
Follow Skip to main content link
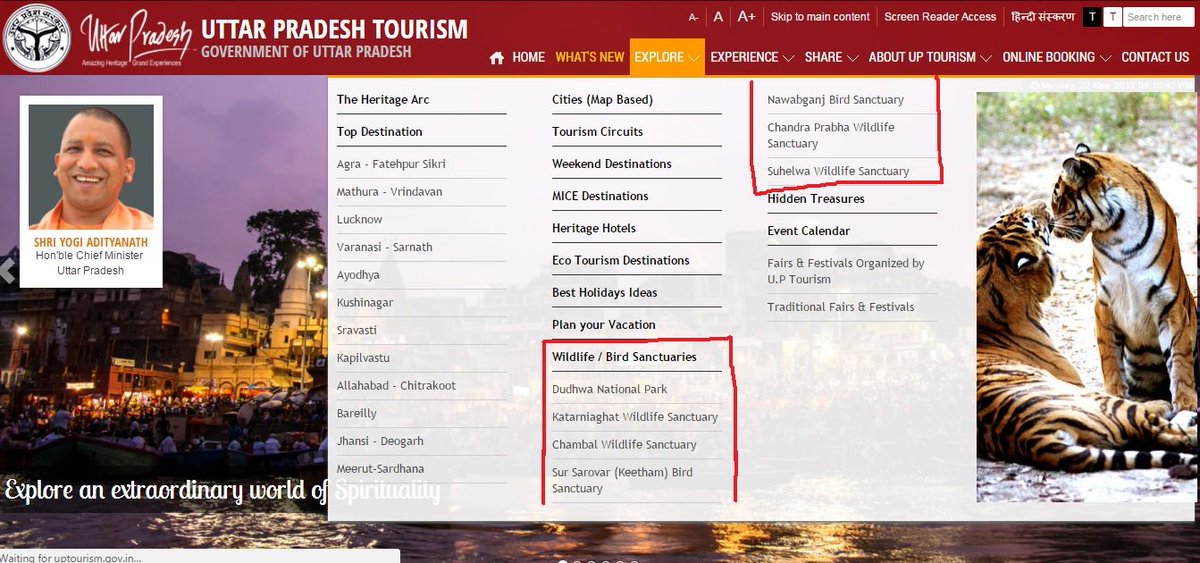pos(820,17)
